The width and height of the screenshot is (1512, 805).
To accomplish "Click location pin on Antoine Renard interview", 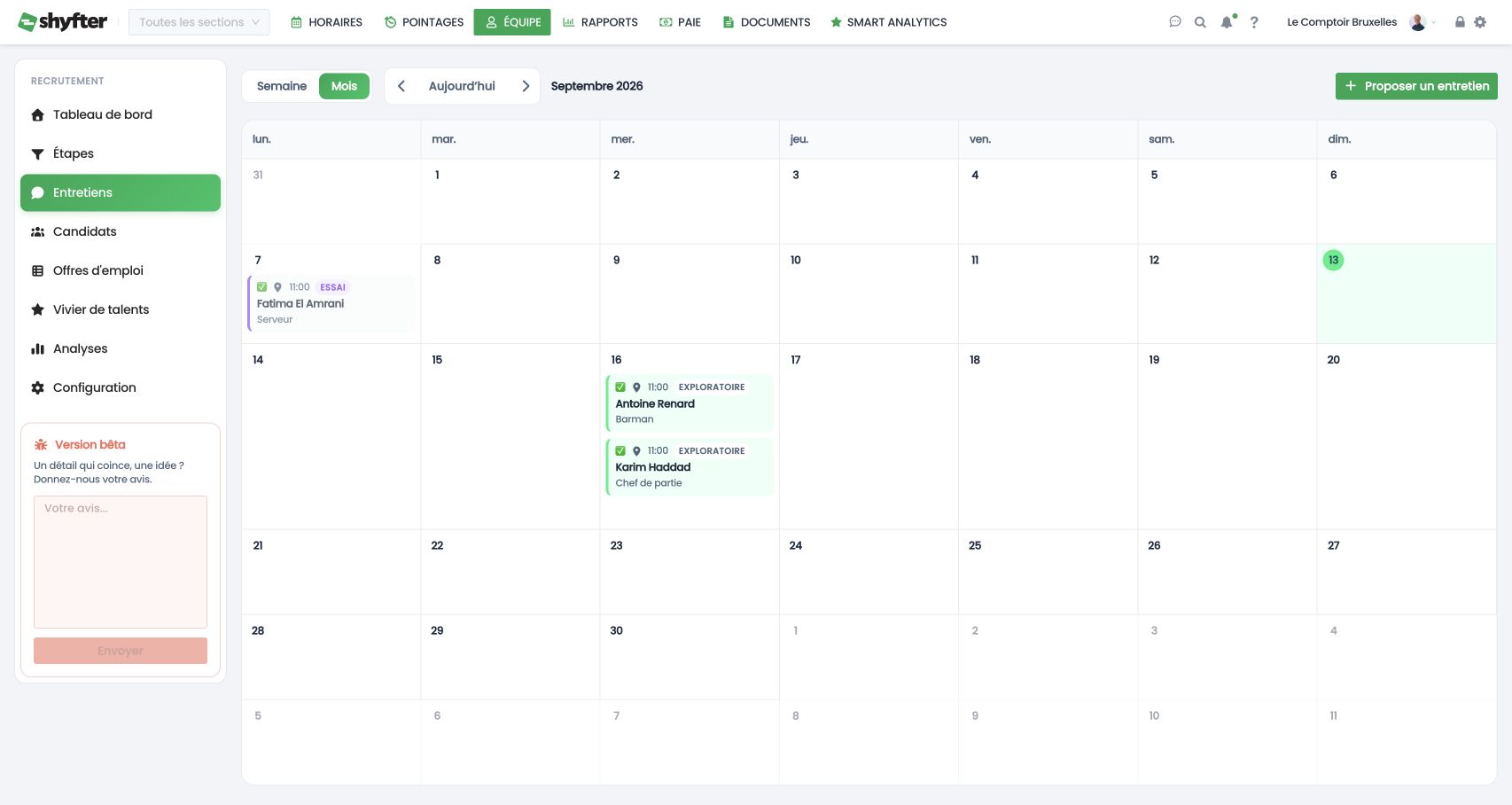I will pyautogui.click(x=636, y=387).
